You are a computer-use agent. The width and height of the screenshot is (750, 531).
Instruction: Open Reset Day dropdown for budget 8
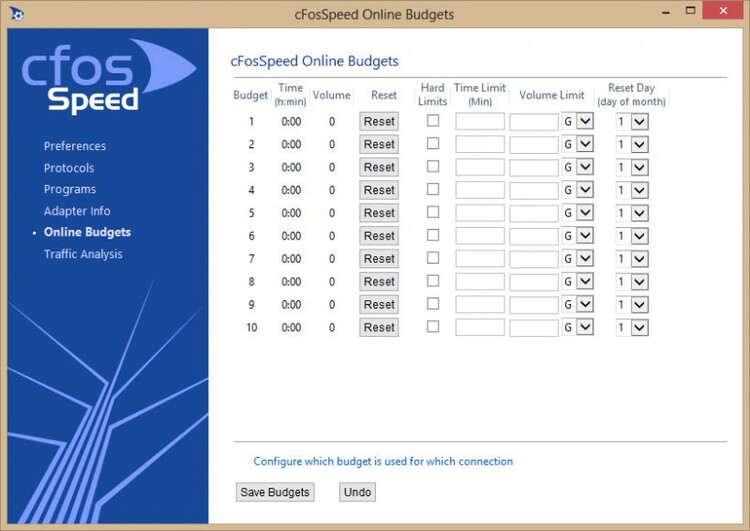pyautogui.click(x=632, y=282)
